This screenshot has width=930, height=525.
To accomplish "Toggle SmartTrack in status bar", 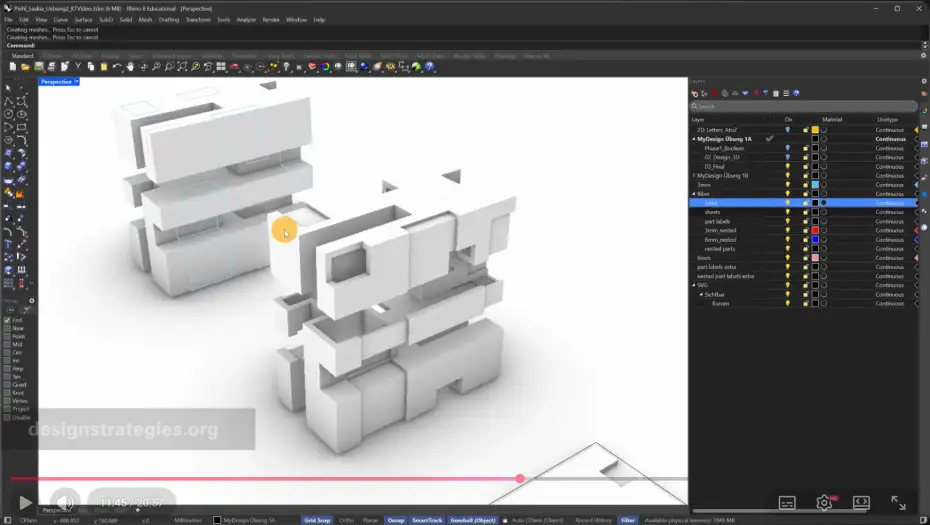I will click(427, 520).
